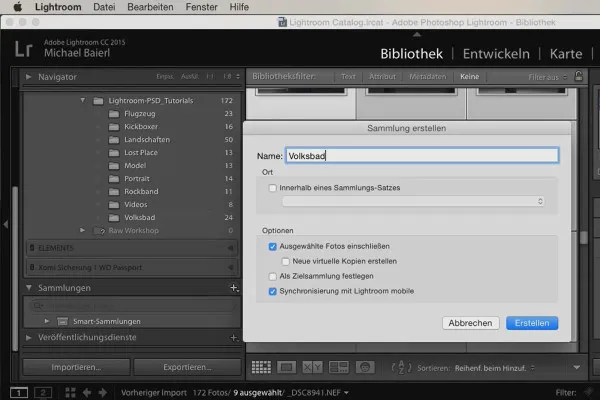Uncheck Ausgewählte Fotos einschließen
This screenshot has height=400, width=600.
(x=272, y=247)
